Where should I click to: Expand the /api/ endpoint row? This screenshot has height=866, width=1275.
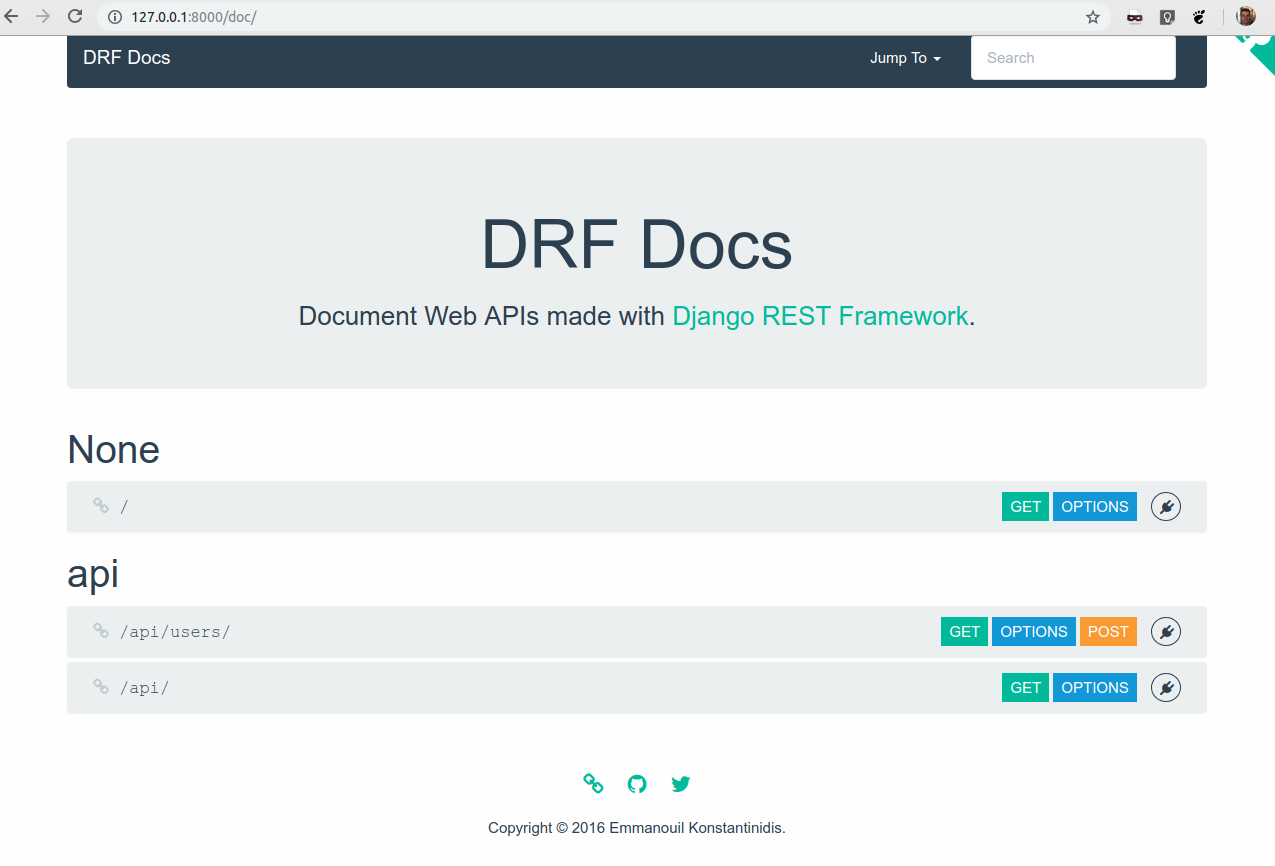pyautogui.click(x=637, y=688)
